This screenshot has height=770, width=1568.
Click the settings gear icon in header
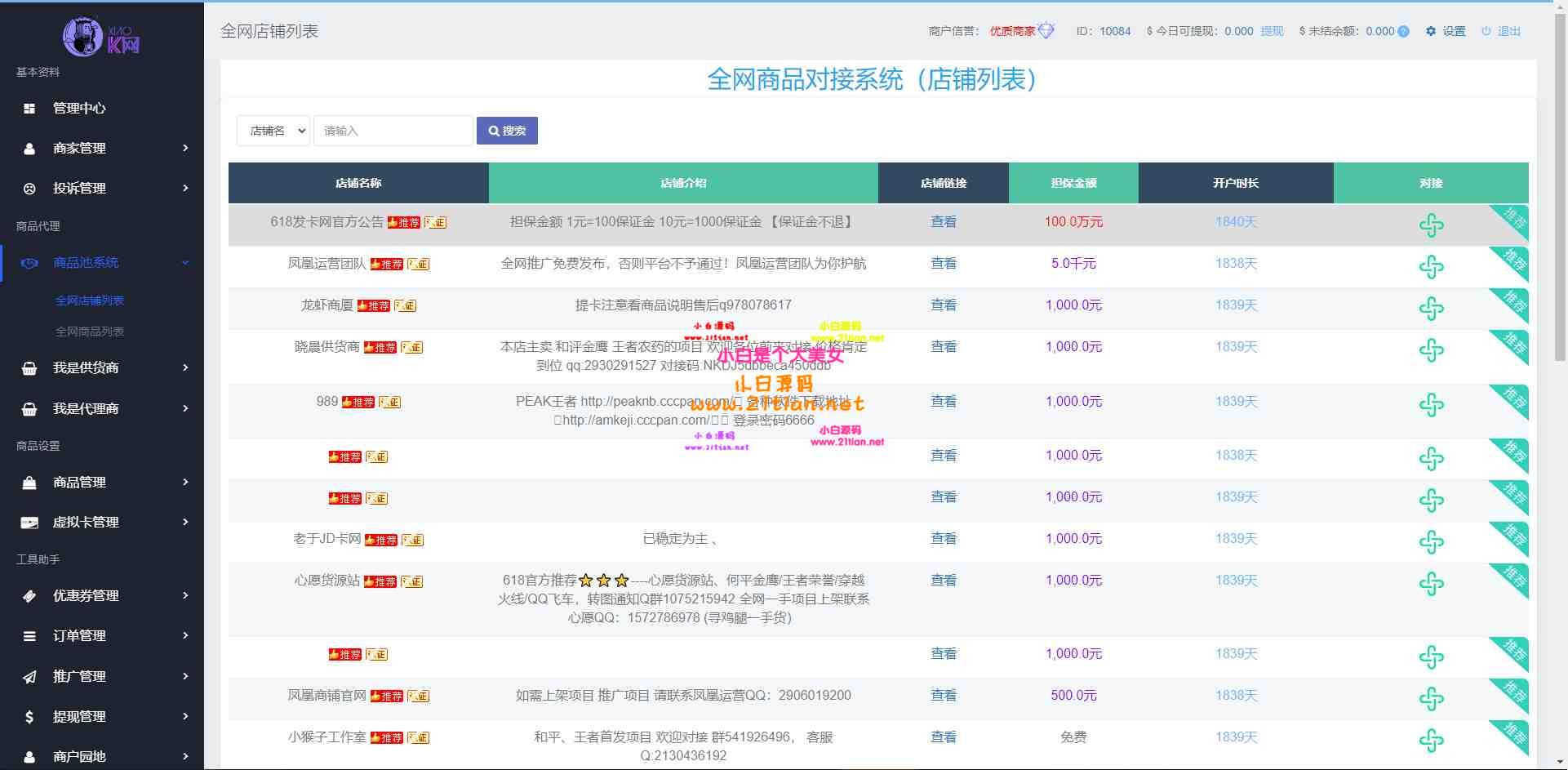(1430, 31)
